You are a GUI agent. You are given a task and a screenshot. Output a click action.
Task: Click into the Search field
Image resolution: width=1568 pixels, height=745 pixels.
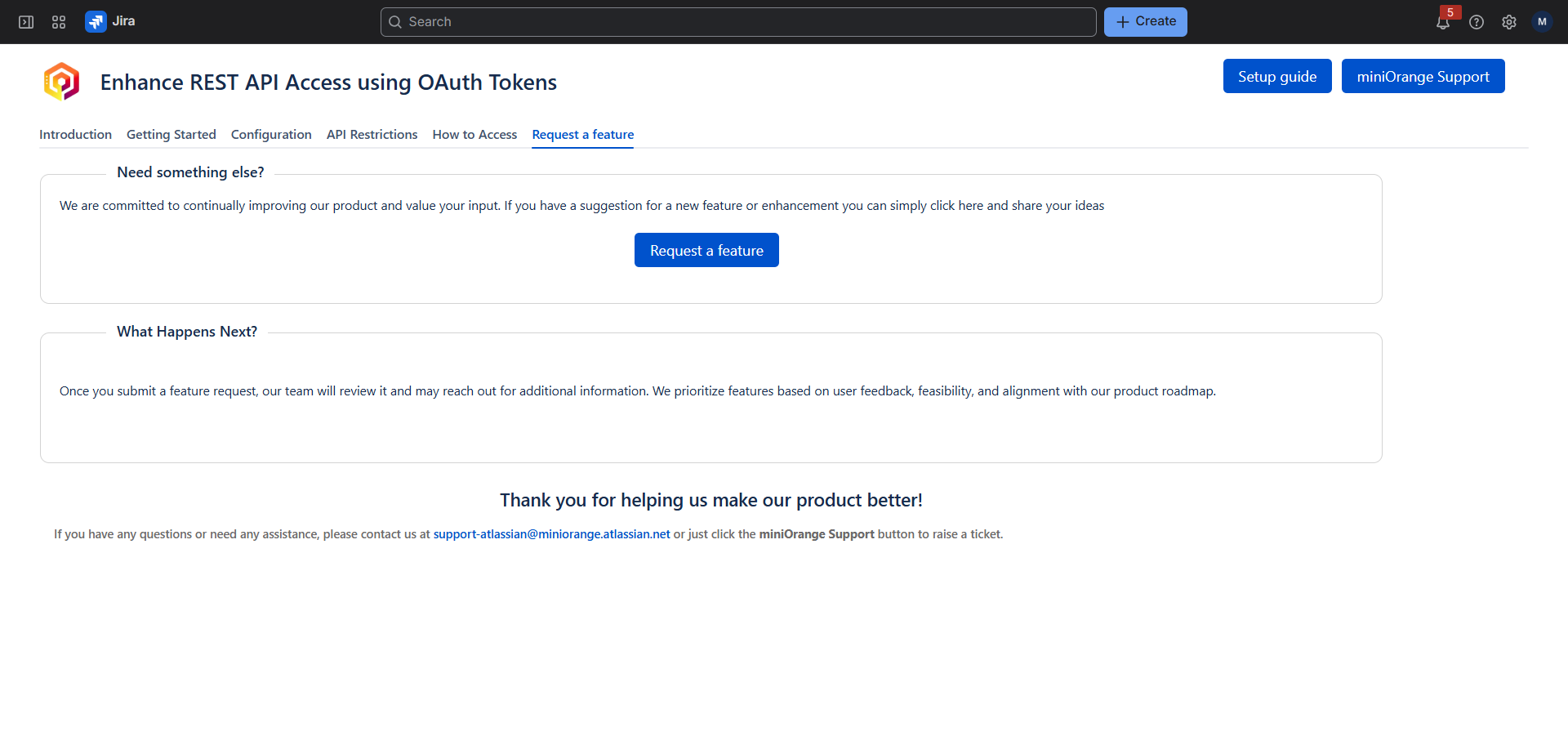pos(738,22)
